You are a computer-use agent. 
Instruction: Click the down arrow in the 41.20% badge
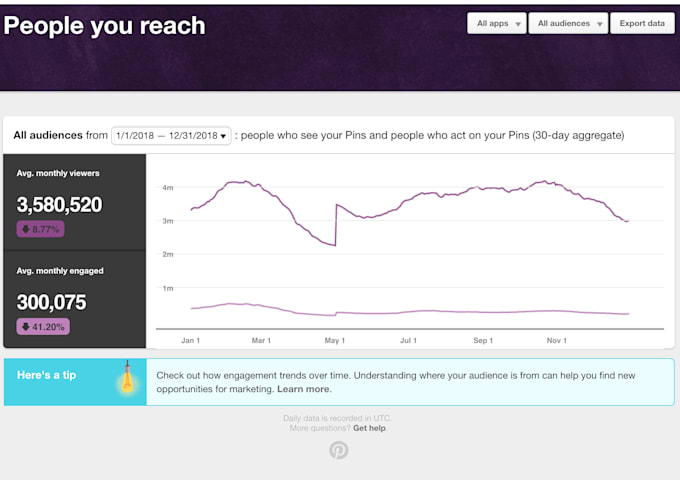26,327
